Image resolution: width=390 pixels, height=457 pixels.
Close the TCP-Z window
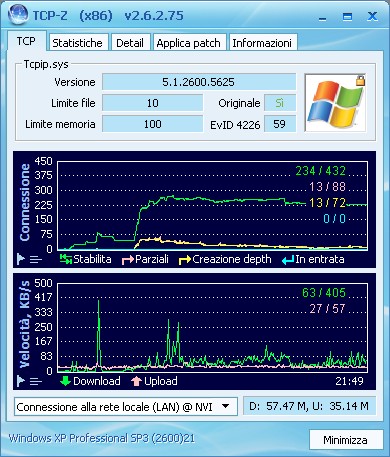(372, 16)
